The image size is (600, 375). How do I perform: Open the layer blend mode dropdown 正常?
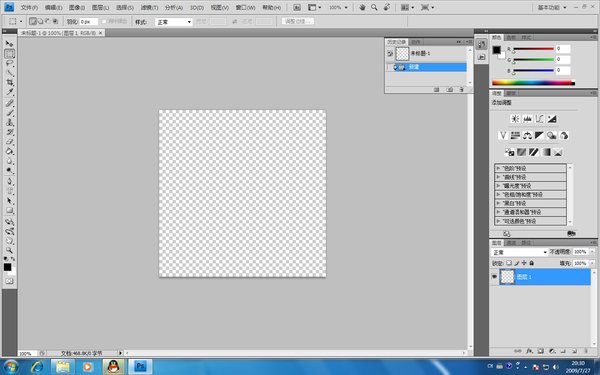520,252
